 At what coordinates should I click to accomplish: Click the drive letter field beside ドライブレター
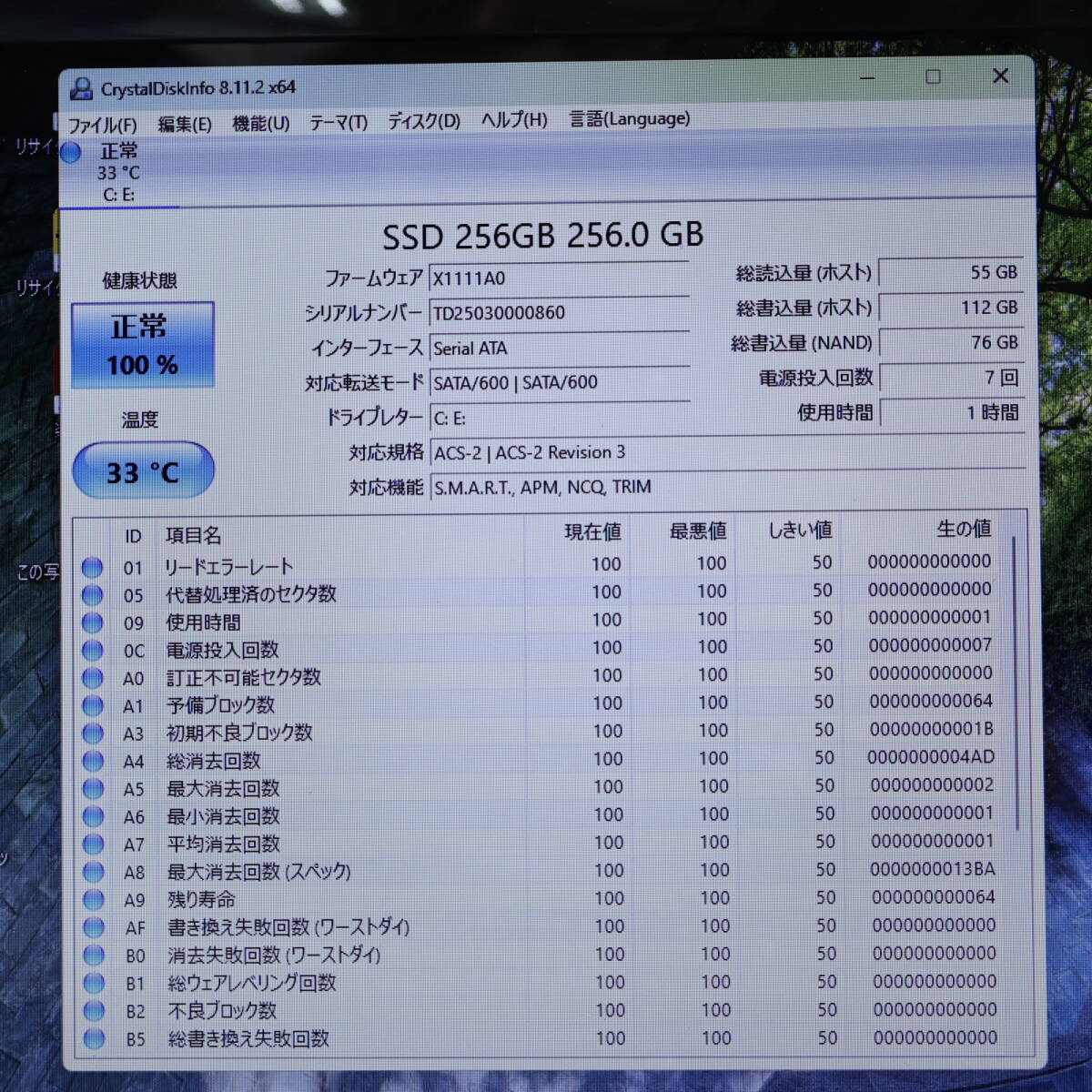(559, 418)
